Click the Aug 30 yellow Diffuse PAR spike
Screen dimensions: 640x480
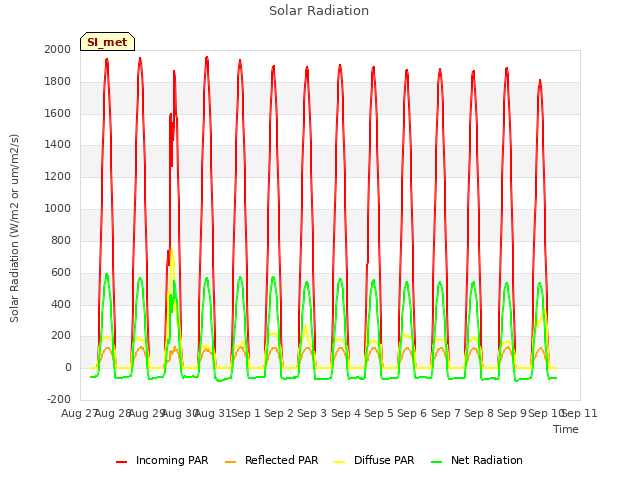coord(172,250)
